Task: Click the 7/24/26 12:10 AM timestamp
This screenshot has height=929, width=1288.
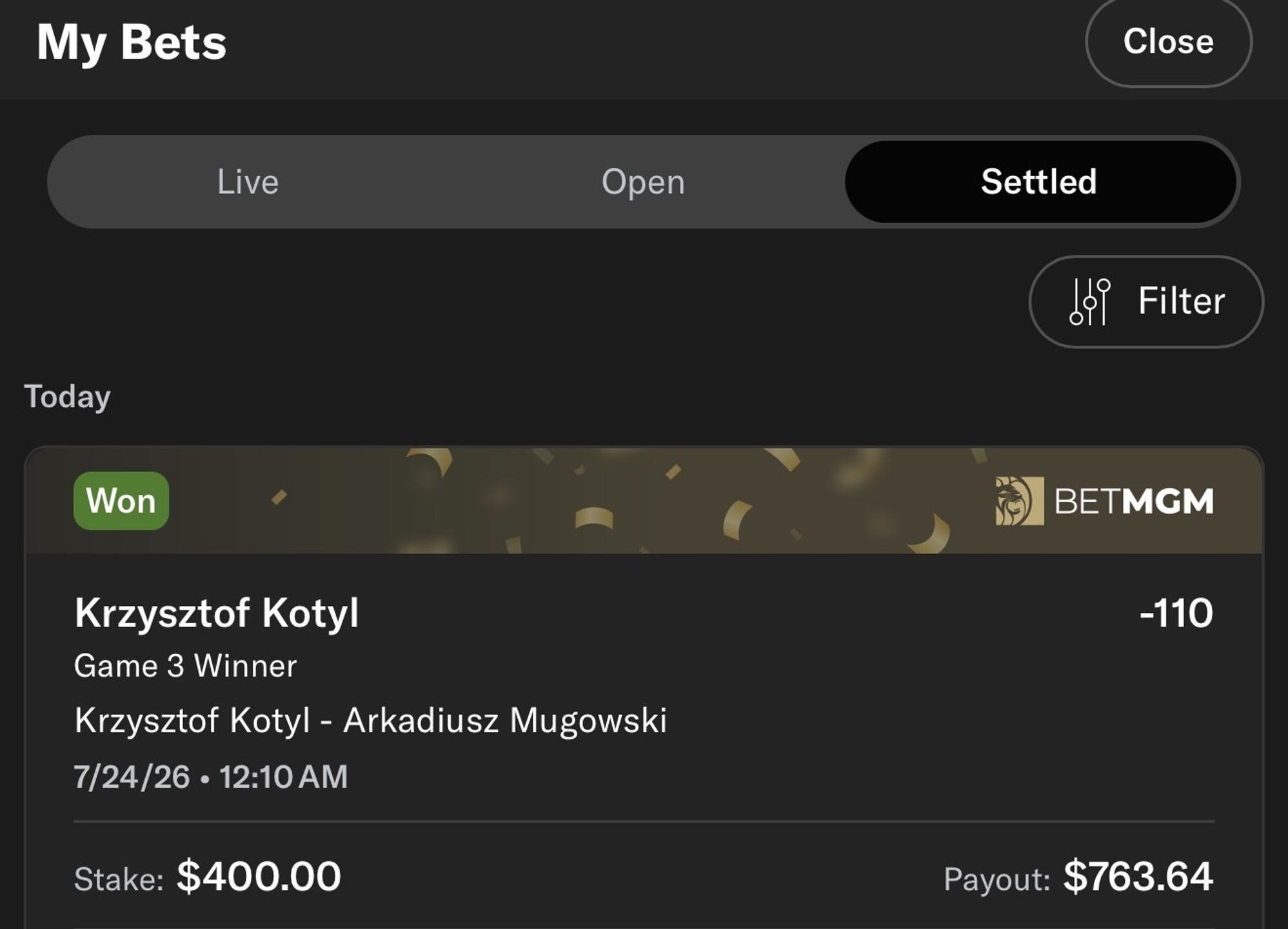Action: [211, 777]
